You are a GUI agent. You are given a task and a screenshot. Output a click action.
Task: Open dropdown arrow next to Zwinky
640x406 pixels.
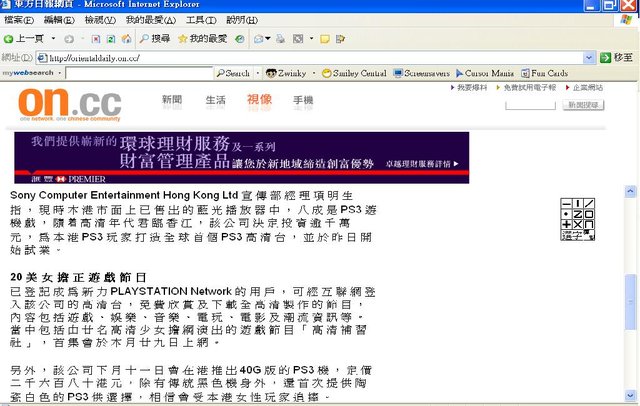click(x=314, y=73)
